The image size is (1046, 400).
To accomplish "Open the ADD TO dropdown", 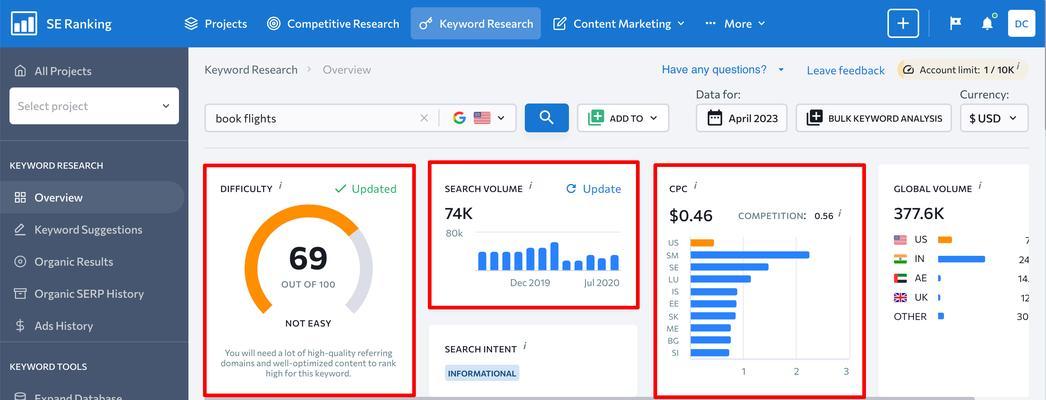I will [623, 118].
